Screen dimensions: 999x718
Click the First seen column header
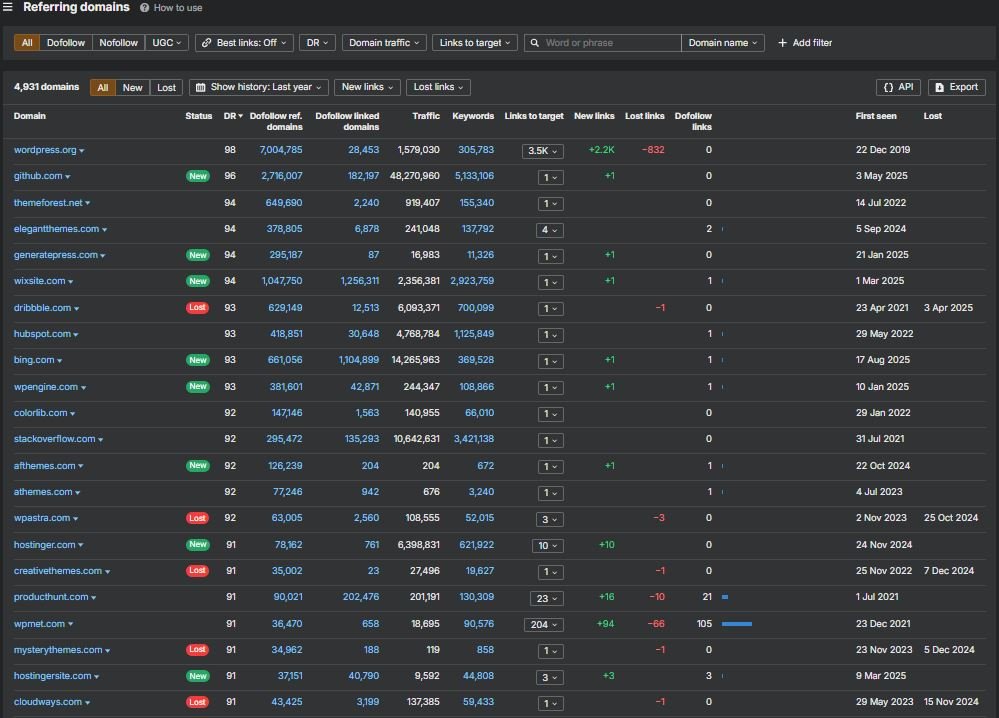876,116
